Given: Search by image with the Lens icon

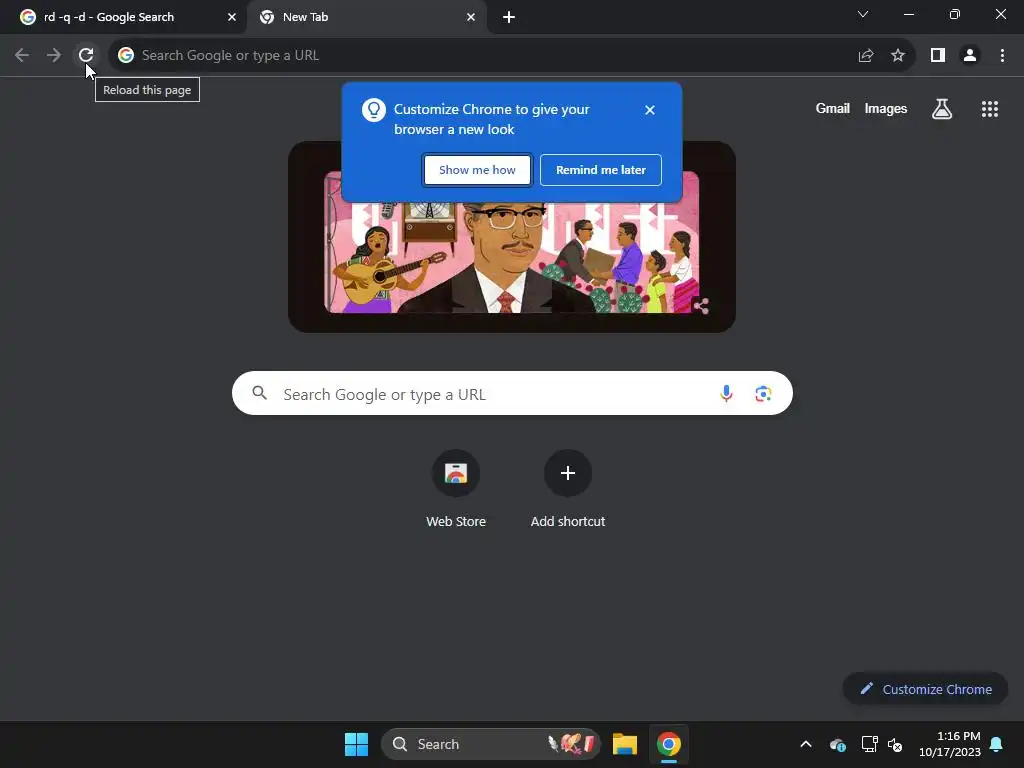Looking at the screenshot, I should coord(763,394).
